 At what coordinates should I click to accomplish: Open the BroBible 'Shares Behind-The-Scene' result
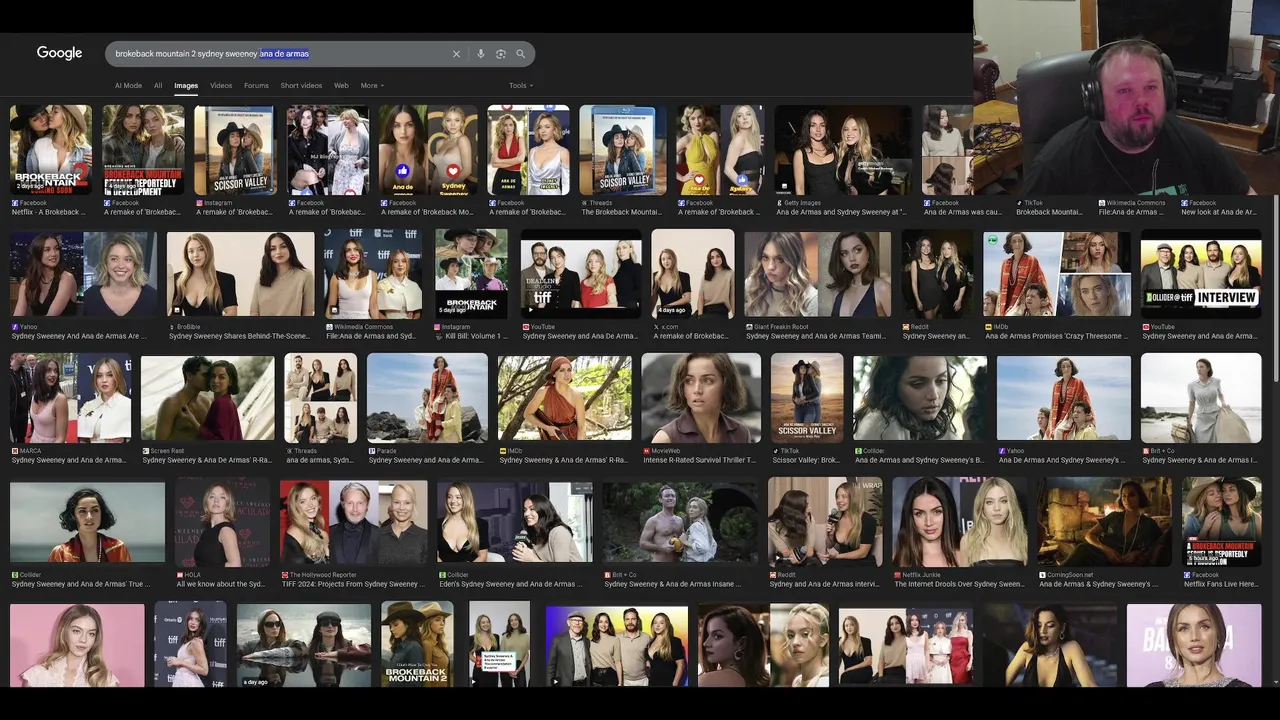click(x=240, y=274)
